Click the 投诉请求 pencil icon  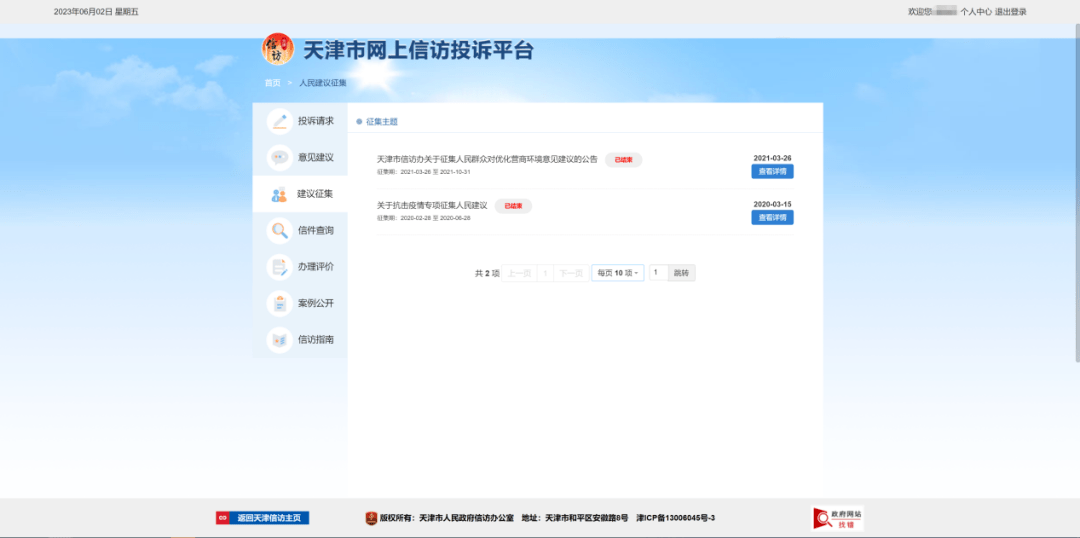[279, 121]
